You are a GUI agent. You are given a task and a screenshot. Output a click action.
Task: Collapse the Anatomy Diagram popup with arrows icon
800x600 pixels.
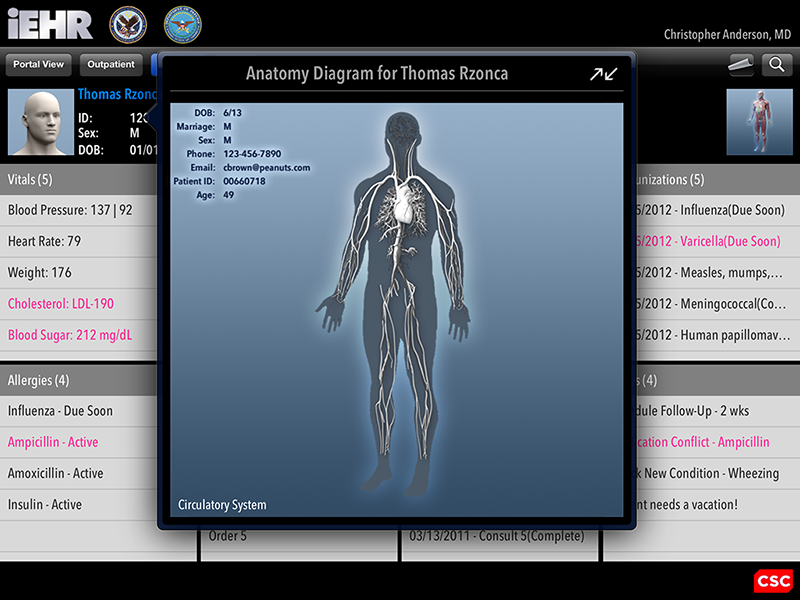pyautogui.click(x=603, y=74)
